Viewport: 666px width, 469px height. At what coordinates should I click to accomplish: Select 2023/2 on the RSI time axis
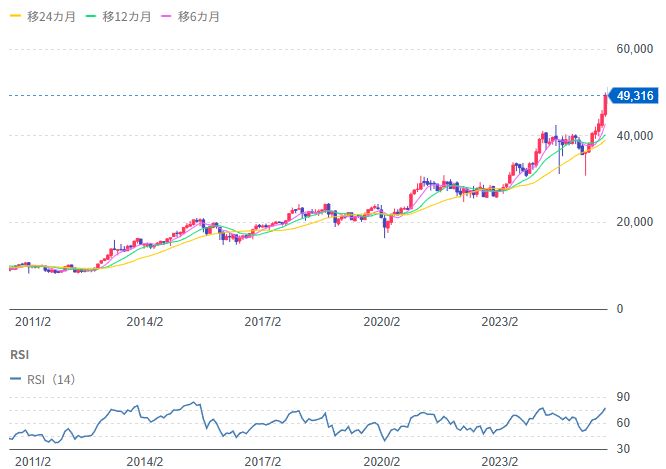click(500, 461)
